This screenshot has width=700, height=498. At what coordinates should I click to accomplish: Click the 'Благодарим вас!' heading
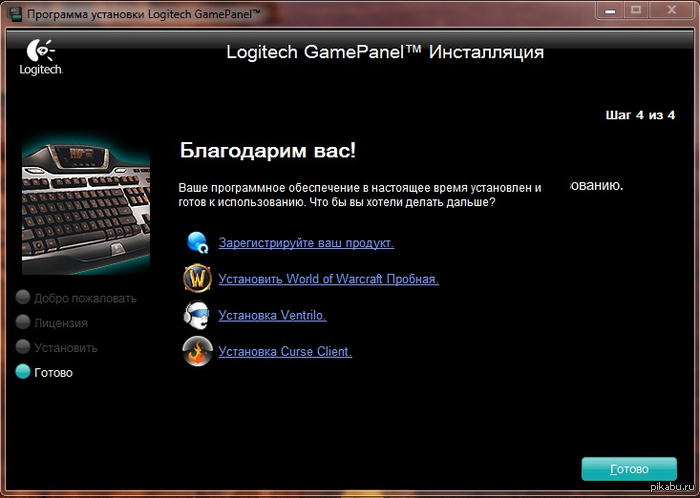(268, 151)
